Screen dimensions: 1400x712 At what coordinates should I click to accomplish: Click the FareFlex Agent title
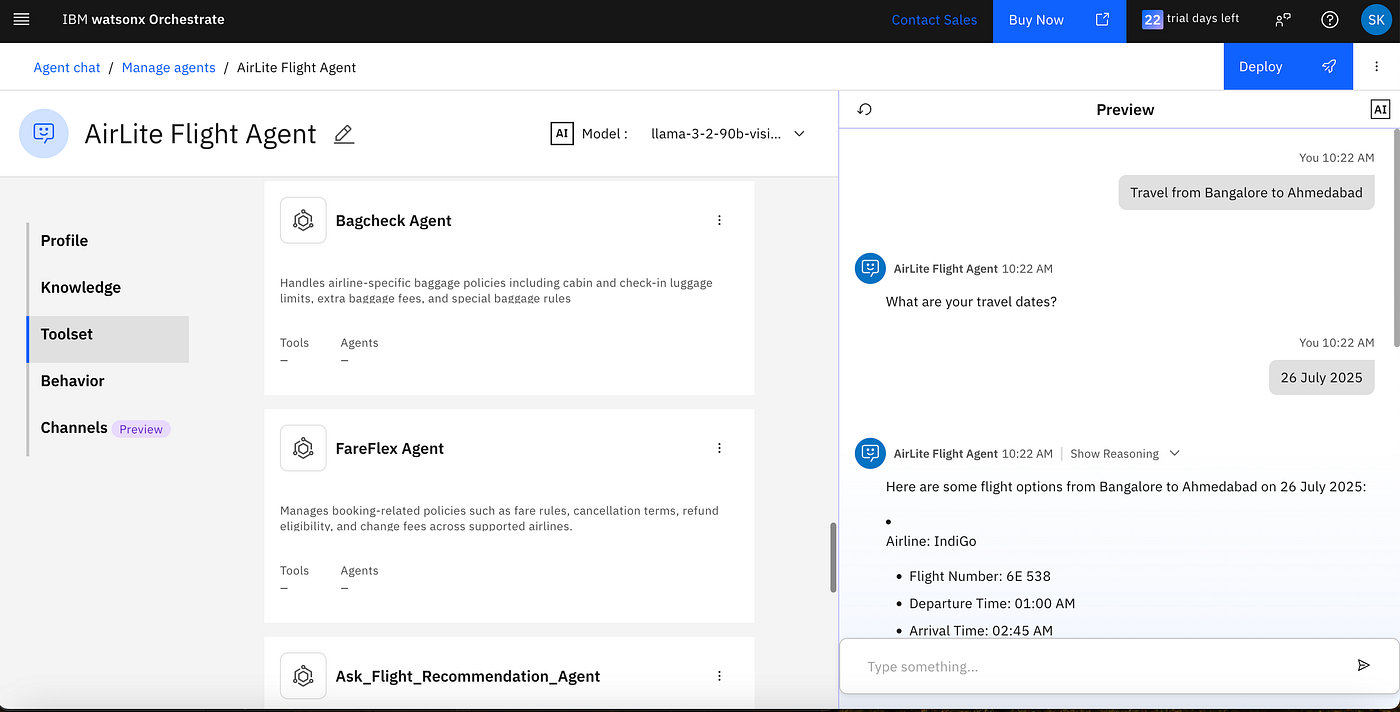390,448
